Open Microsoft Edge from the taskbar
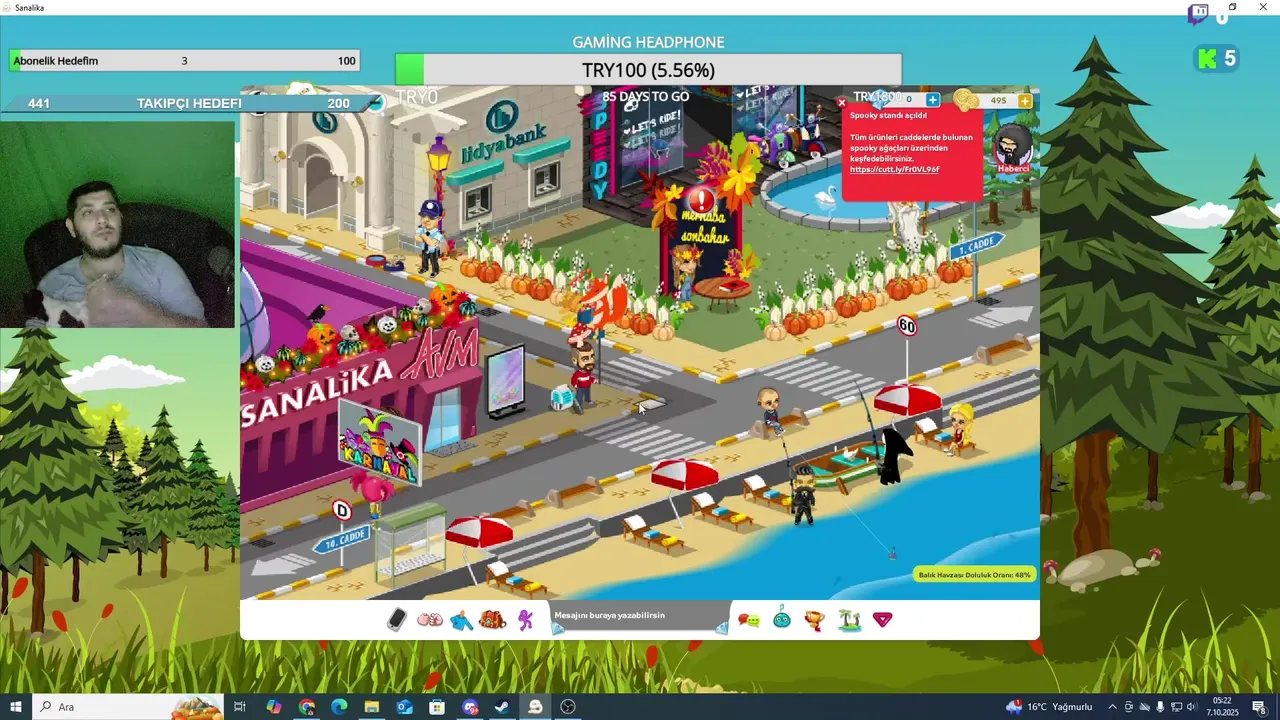Image resolution: width=1280 pixels, height=720 pixels. (339, 707)
